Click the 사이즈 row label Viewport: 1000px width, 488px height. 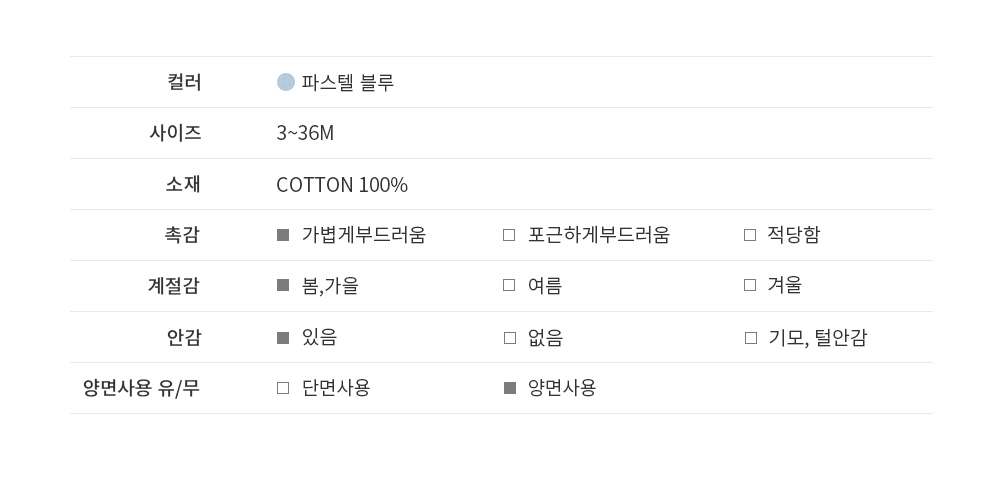(175, 132)
